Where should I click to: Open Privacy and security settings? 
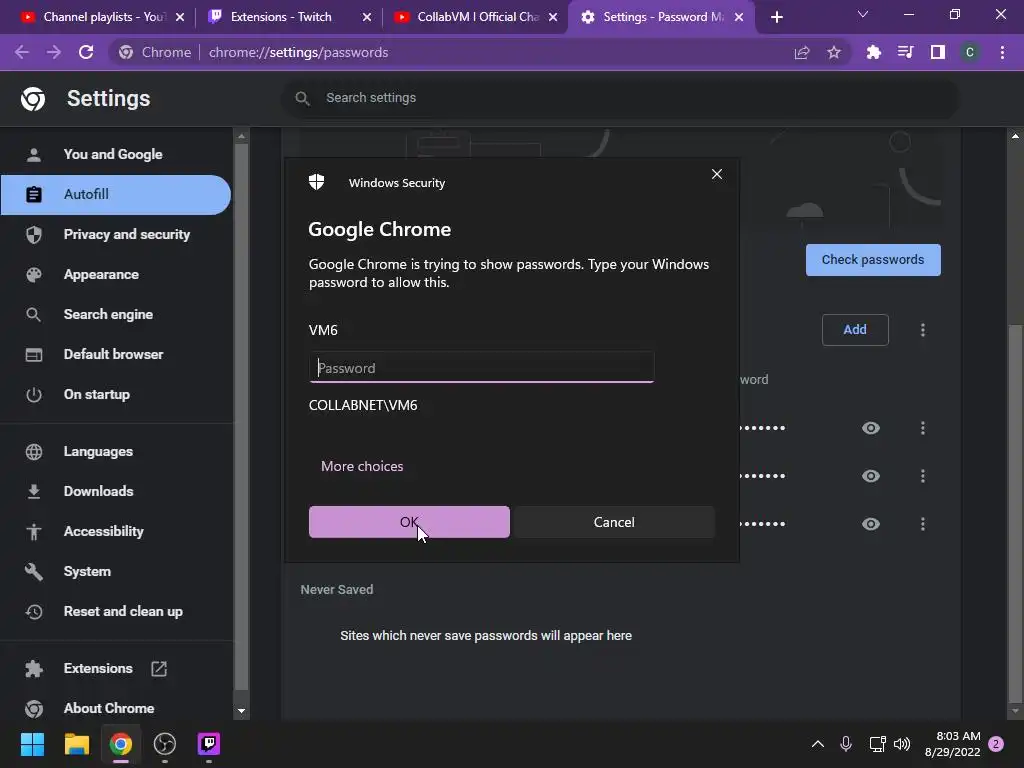click(126, 234)
